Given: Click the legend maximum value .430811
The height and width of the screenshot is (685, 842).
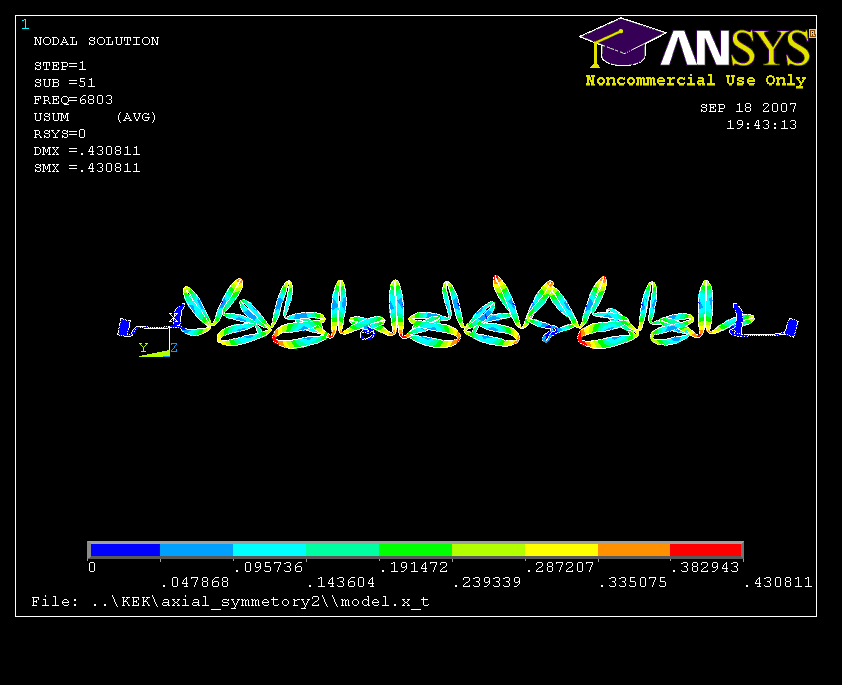Looking at the screenshot, I should click(779, 582).
